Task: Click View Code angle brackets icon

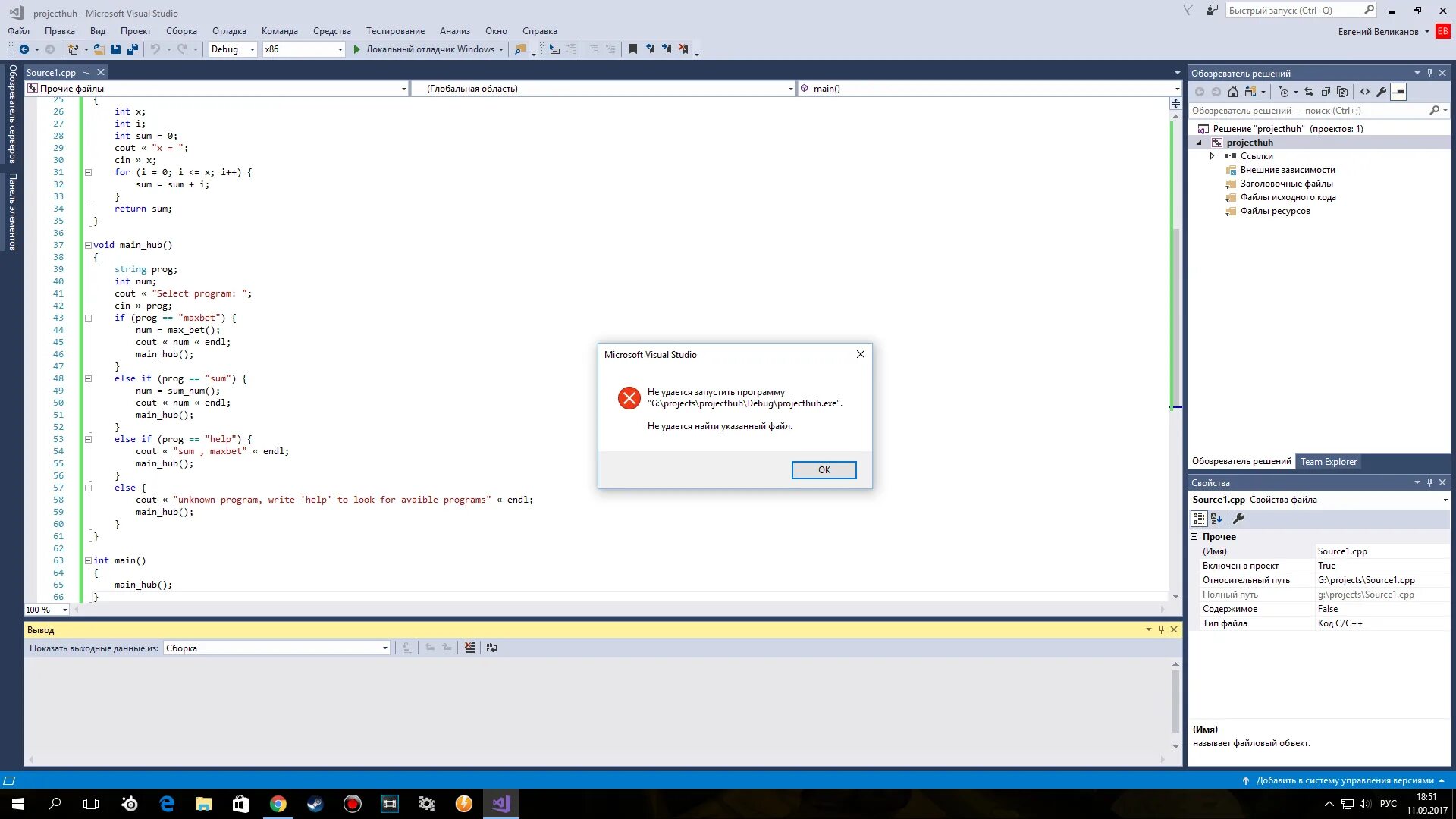Action: [x=1365, y=92]
